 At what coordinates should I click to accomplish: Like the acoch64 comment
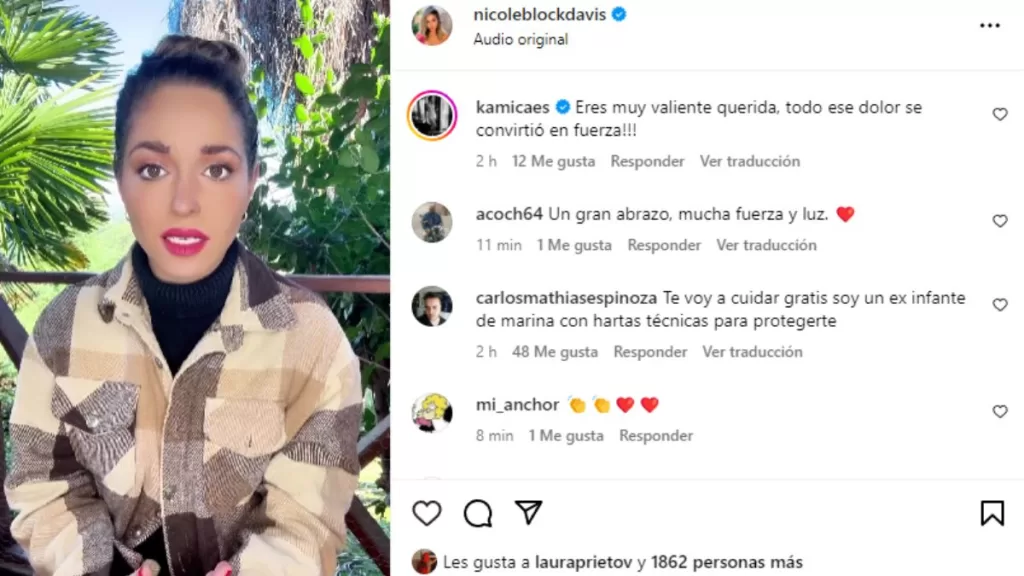coord(1000,221)
